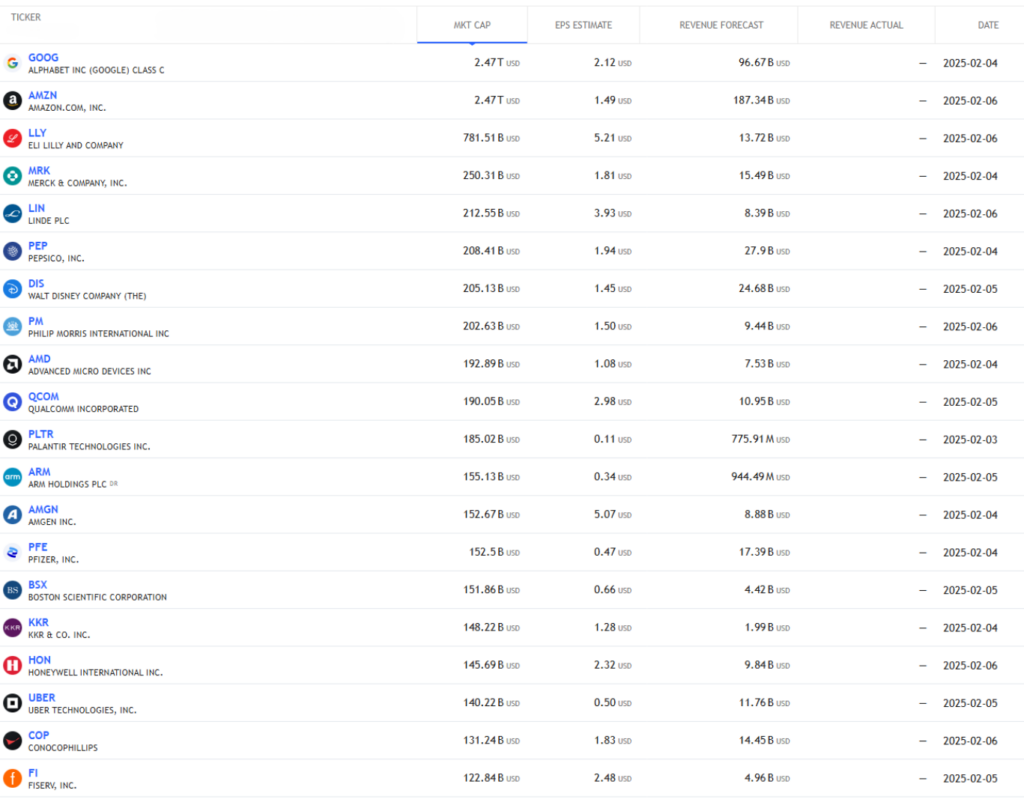Click the Alphabet Google logo icon
Viewport: 1024px width, 808px height.
12,63
